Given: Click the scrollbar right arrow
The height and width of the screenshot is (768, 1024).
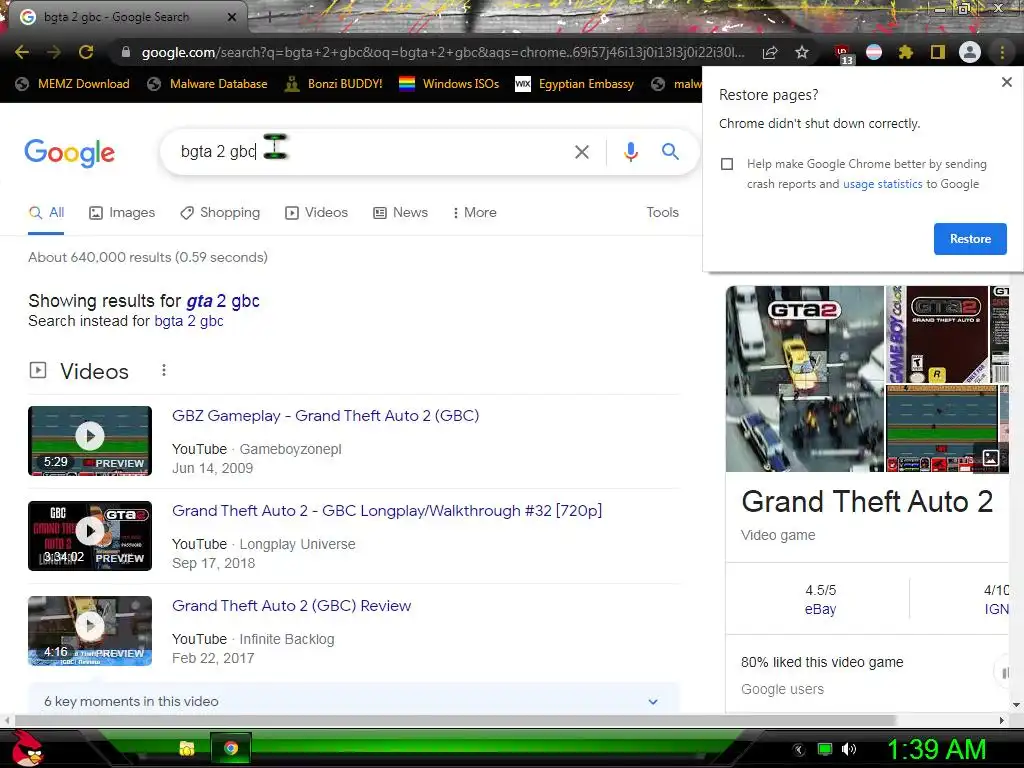Looking at the screenshot, I should pyautogui.click(x=1001, y=720).
